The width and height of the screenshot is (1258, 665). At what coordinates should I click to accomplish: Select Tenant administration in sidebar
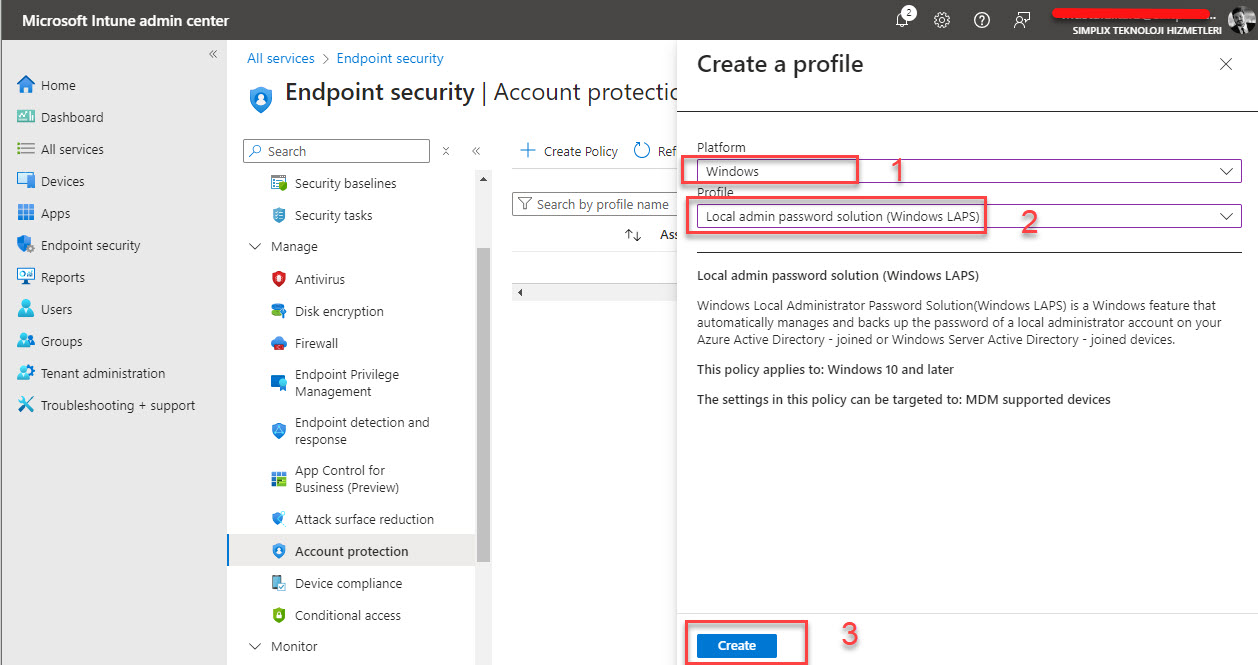102,373
